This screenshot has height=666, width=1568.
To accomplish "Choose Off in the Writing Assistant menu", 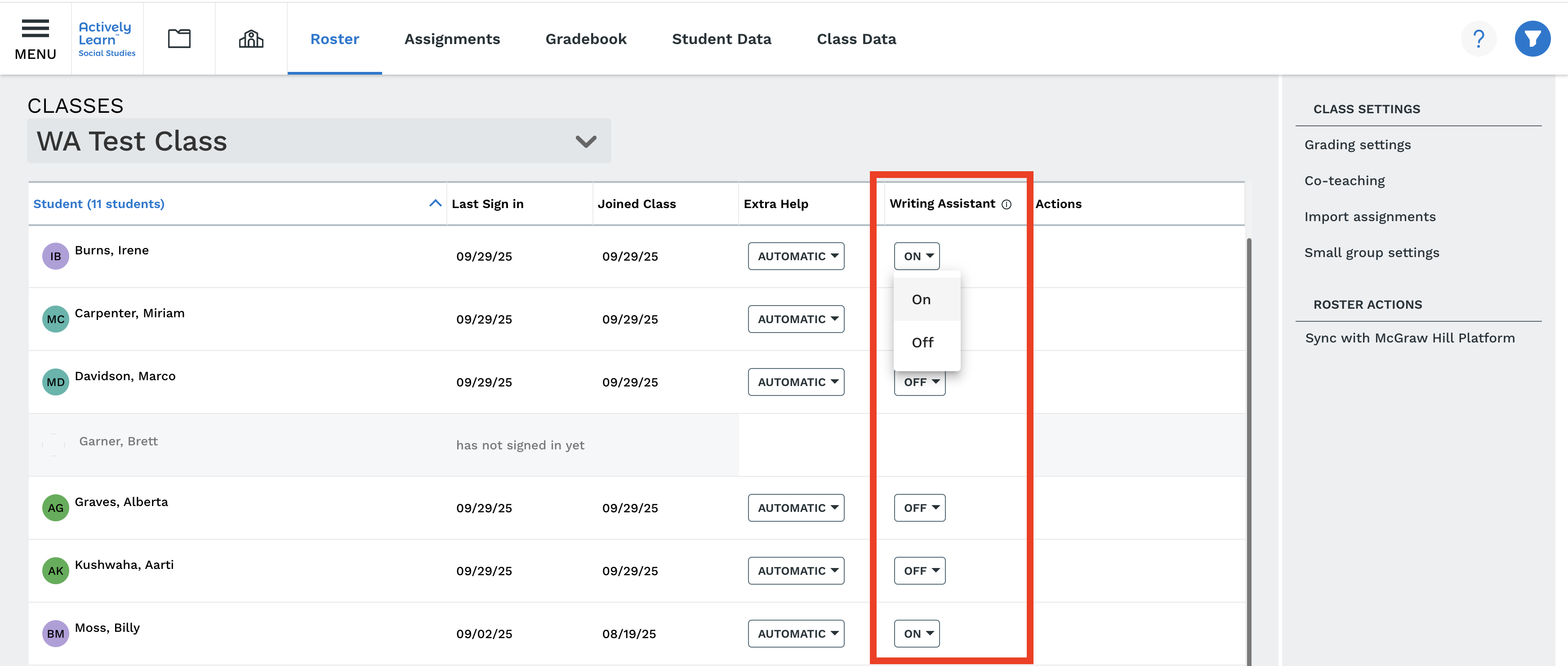I will click(x=922, y=342).
